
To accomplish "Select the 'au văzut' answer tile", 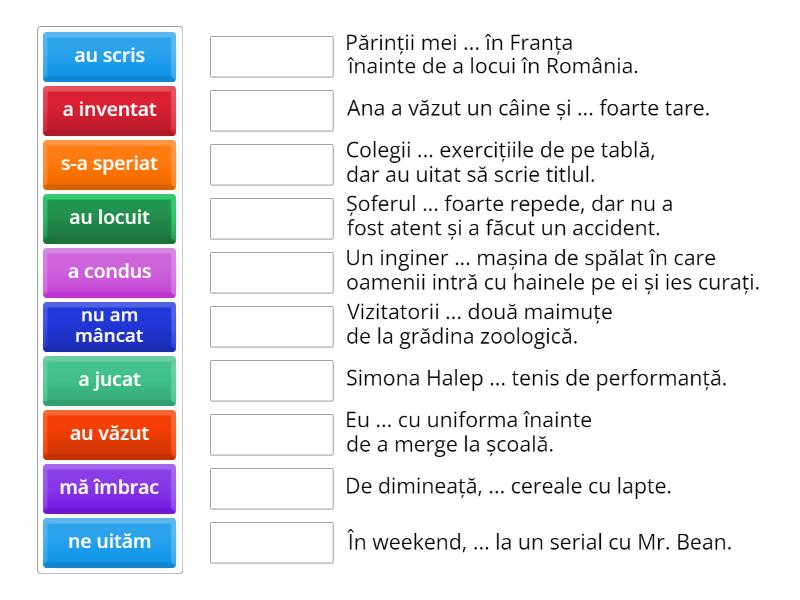I will (x=109, y=435).
